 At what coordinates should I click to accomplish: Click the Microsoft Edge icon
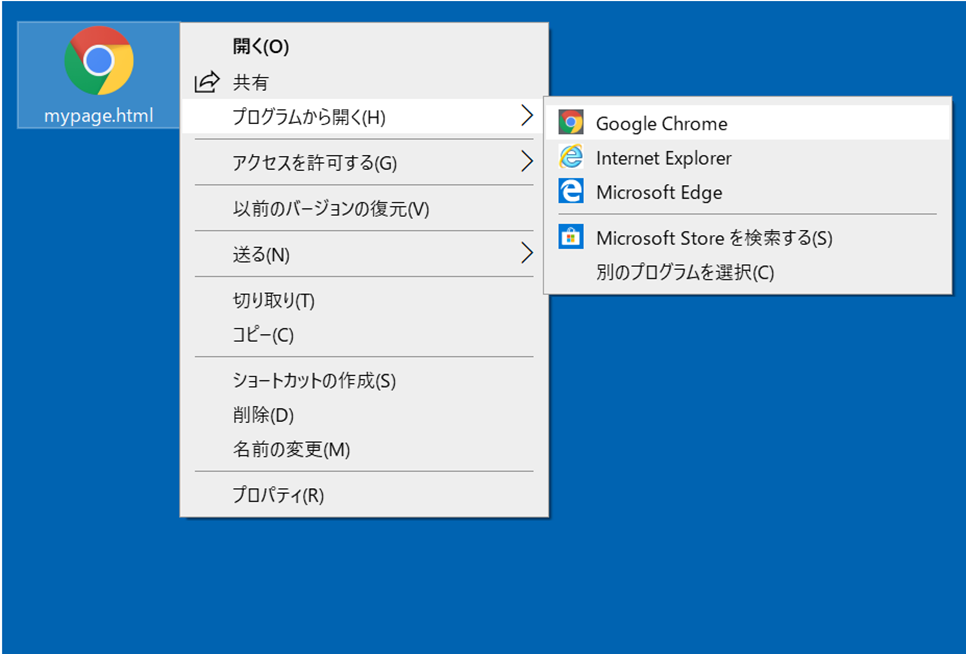pos(571,191)
